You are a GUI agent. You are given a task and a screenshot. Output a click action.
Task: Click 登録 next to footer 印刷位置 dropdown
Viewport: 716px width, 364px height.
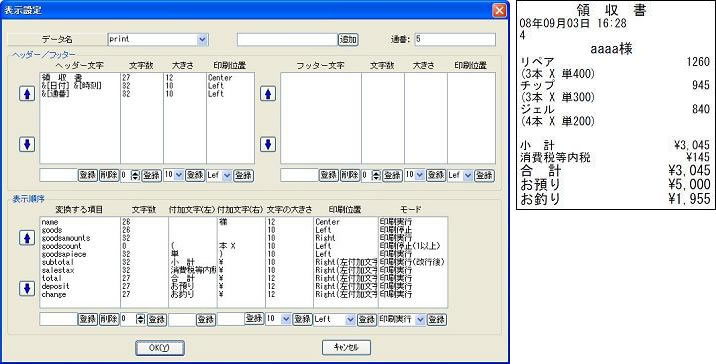click(x=484, y=175)
